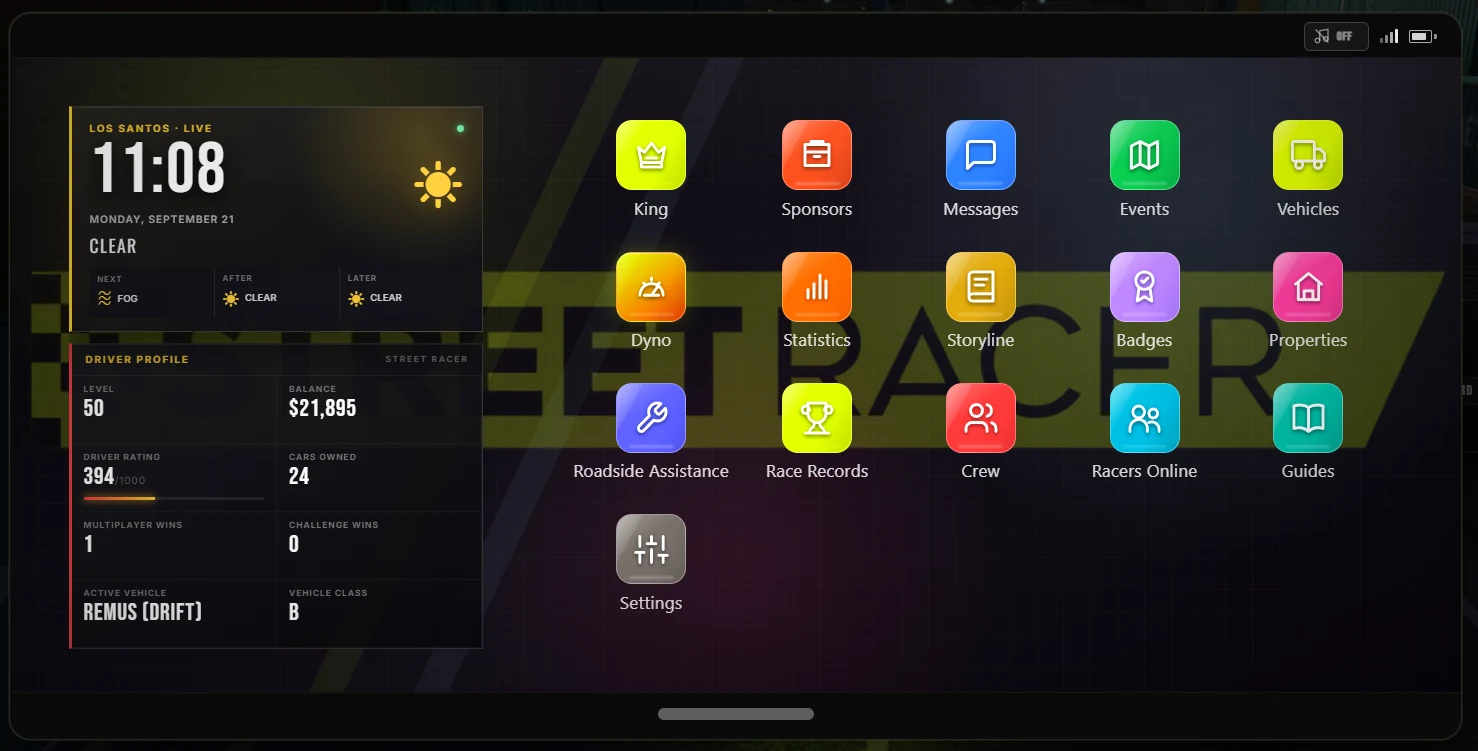
Task: Click the driver rating value 394
Action: [99, 476]
